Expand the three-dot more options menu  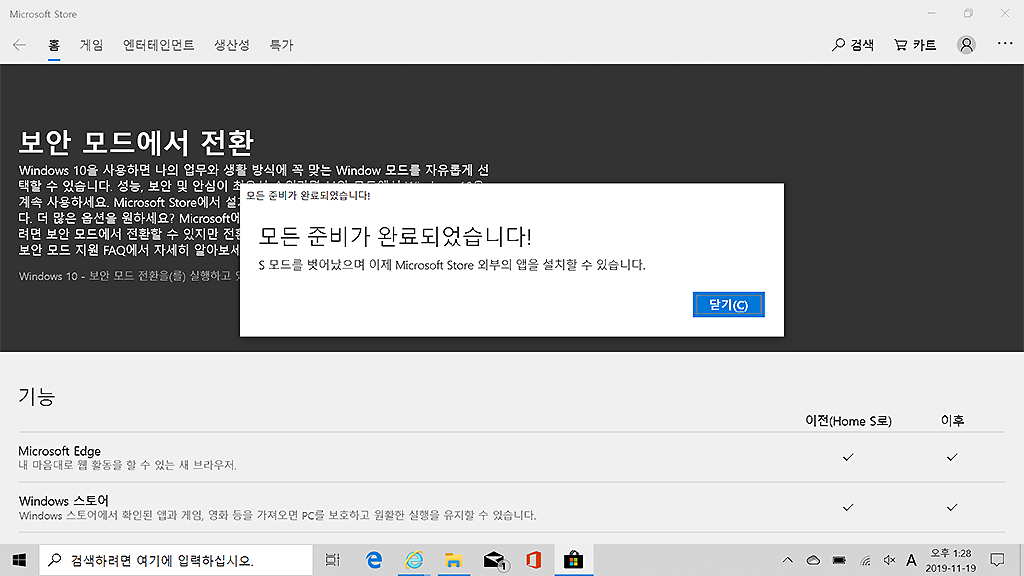click(1005, 45)
